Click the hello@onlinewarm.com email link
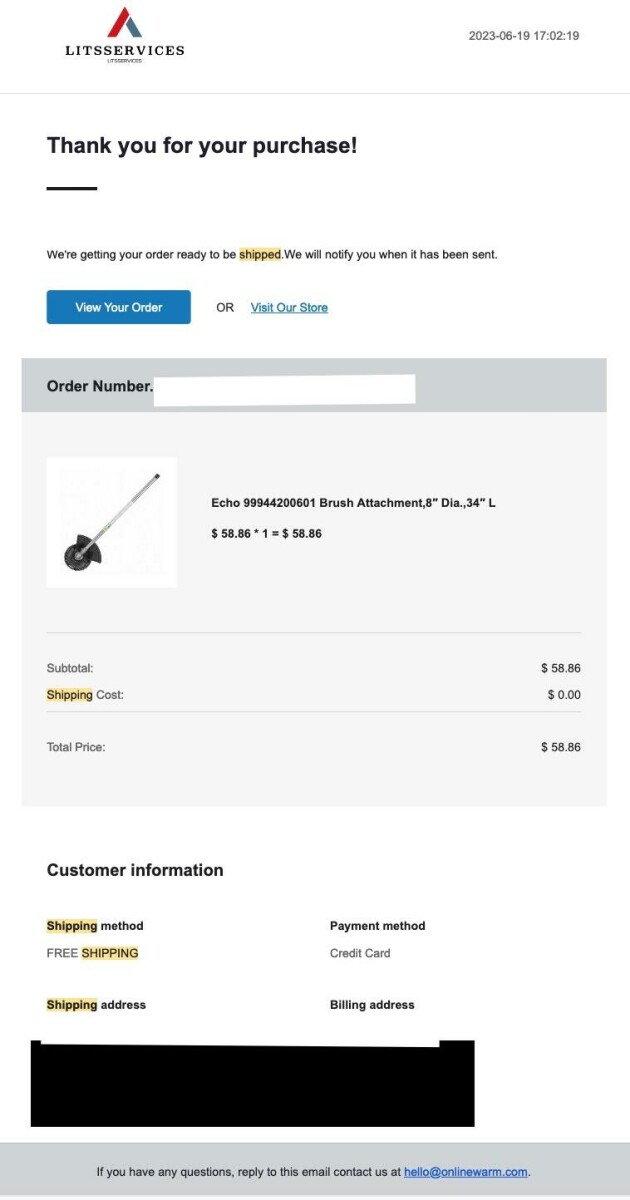The height and width of the screenshot is (1200, 630). coord(465,1171)
